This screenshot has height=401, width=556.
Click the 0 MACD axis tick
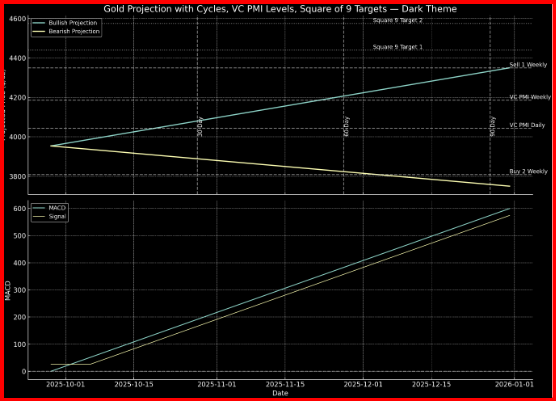[24, 372]
